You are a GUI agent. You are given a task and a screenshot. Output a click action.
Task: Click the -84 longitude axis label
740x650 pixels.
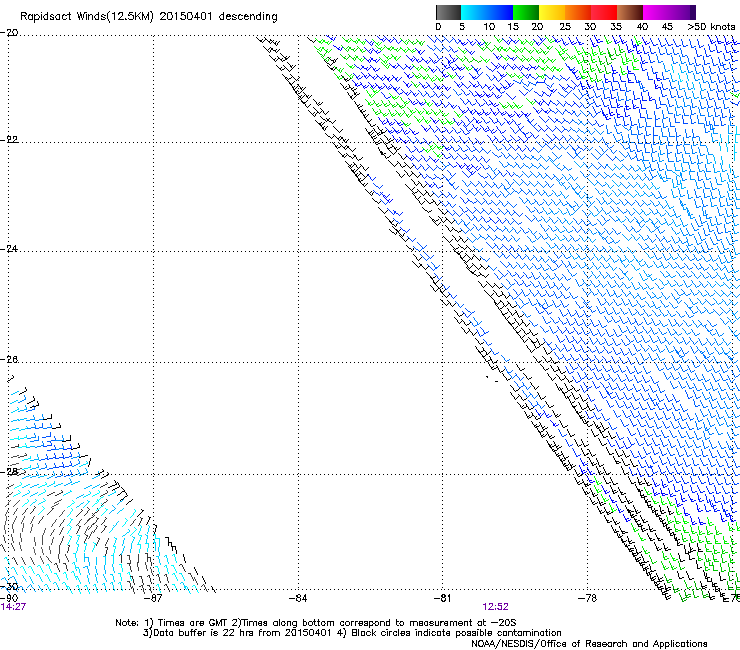[x=297, y=598]
